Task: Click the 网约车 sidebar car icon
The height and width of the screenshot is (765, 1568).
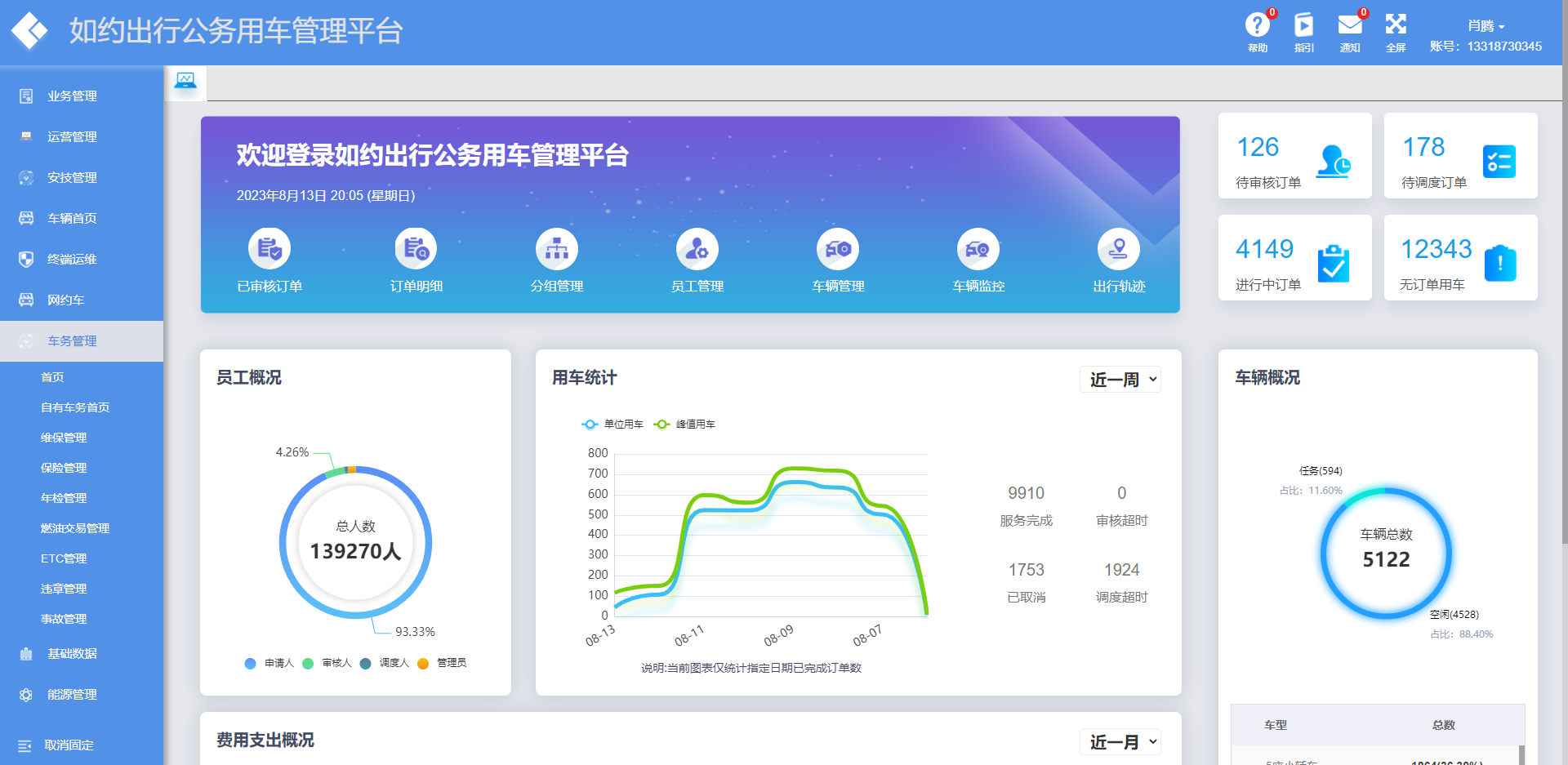Action: 26,300
